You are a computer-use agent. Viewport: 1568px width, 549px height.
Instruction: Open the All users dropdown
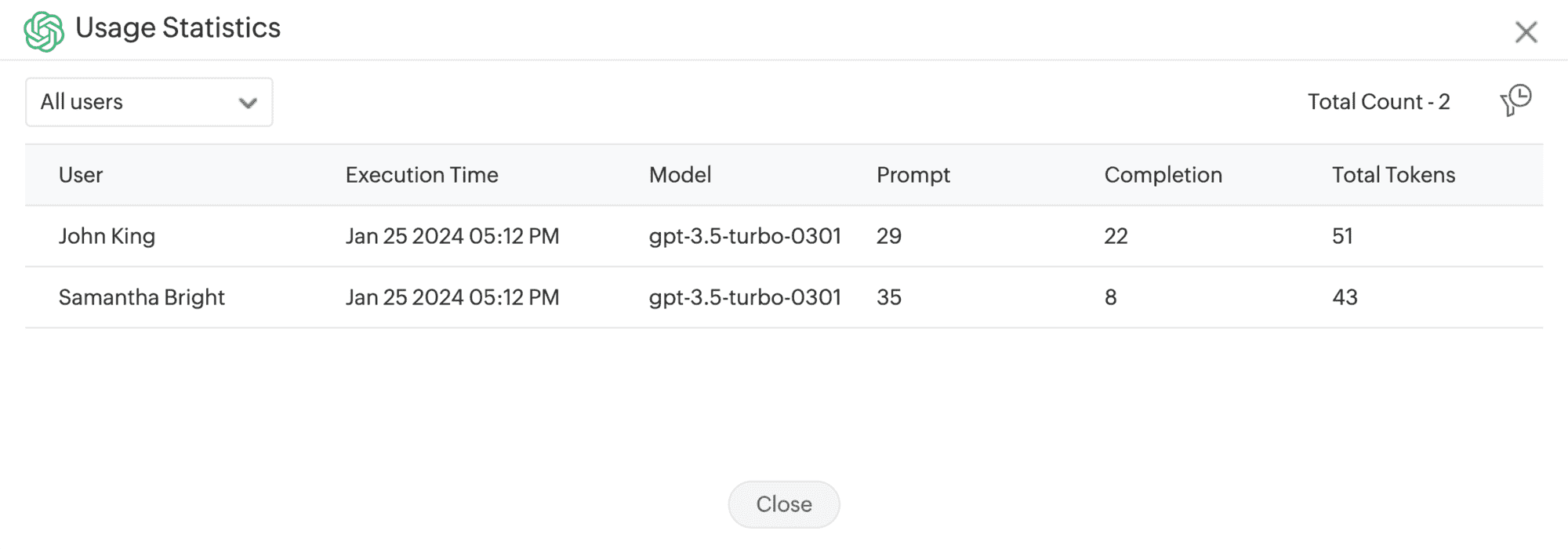(149, 102)
